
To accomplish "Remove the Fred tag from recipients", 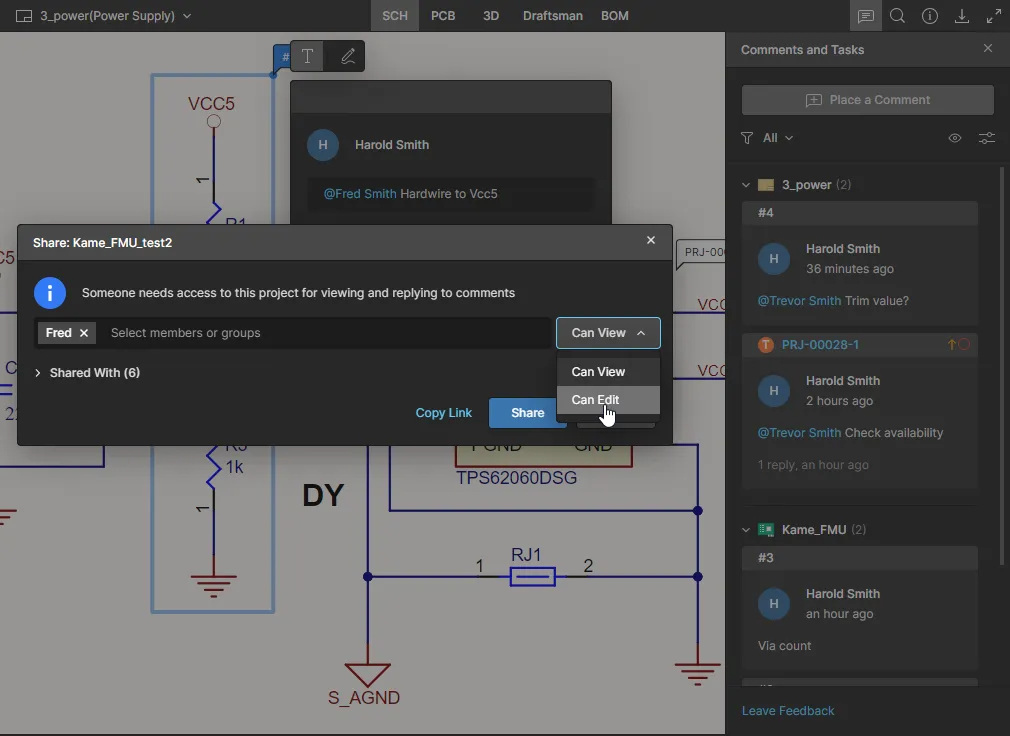I will click(x=84, y=333).
